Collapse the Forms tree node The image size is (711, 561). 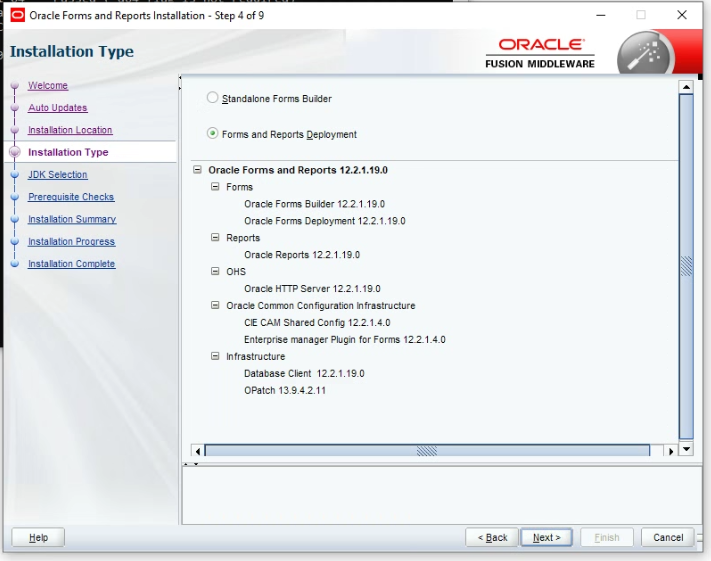[215, 186]
